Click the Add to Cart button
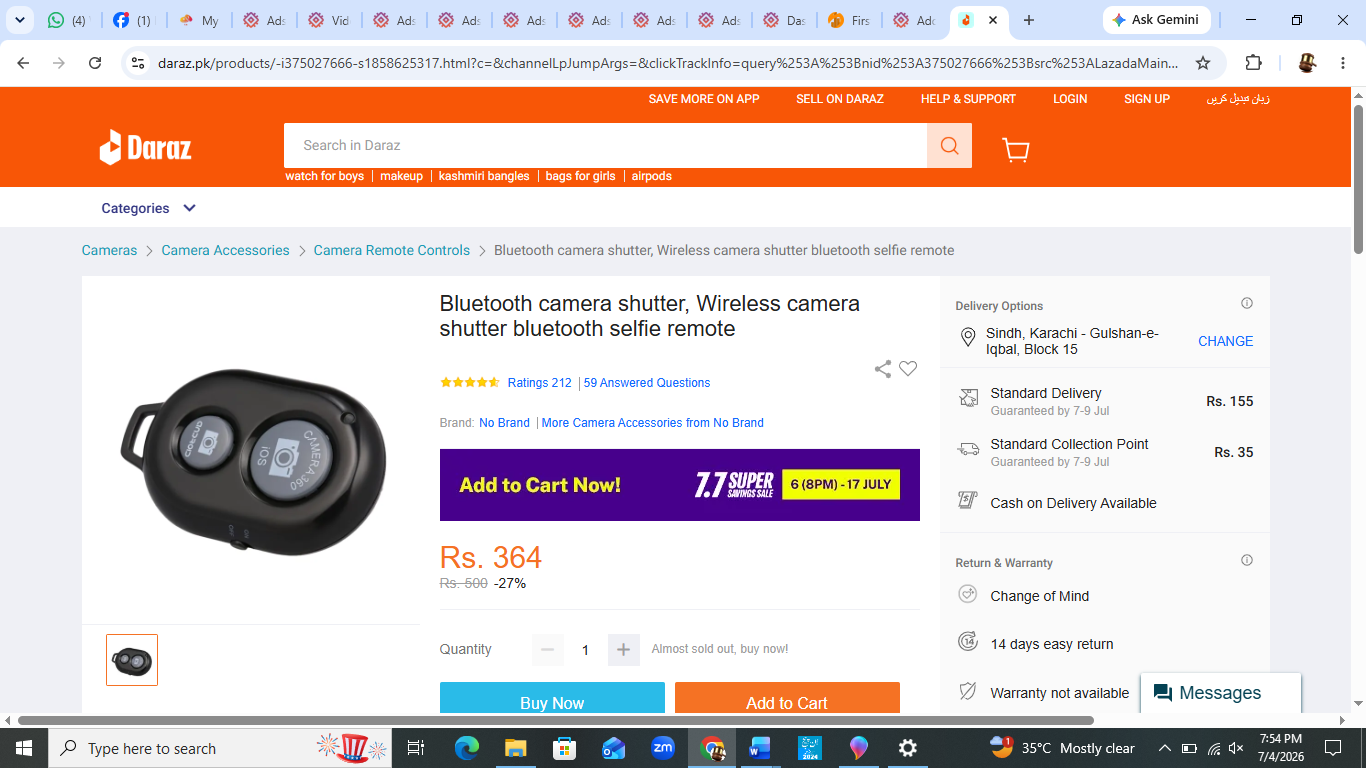 coord(787,699)
